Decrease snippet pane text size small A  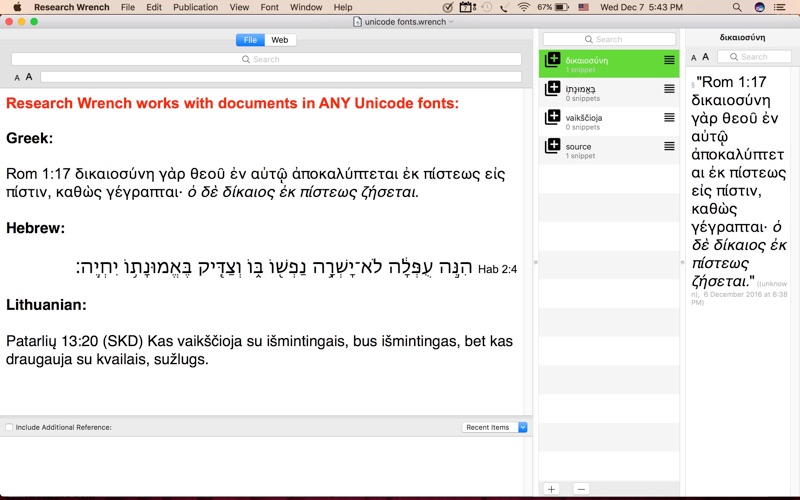tap(694, 58)
